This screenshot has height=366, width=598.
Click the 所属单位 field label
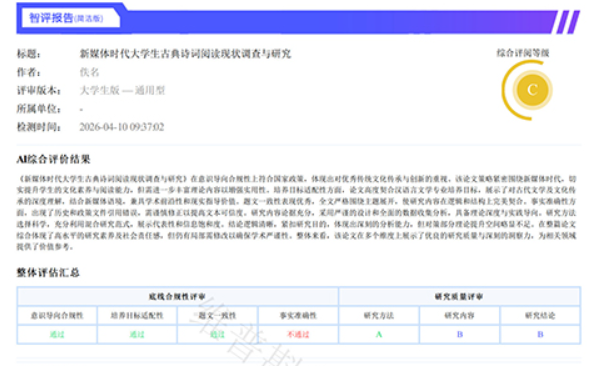point(39,109)
